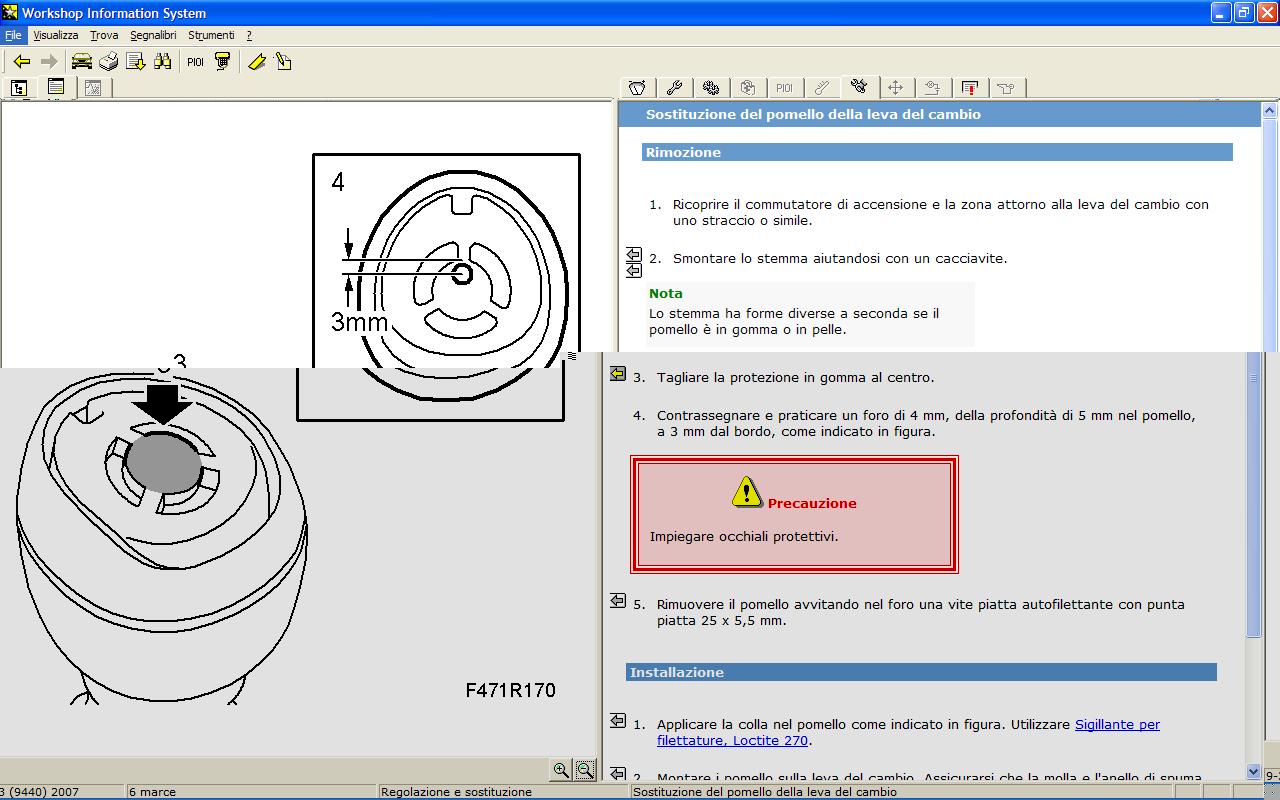
Task: Open the wrench tab
Action: click(674, 88)
